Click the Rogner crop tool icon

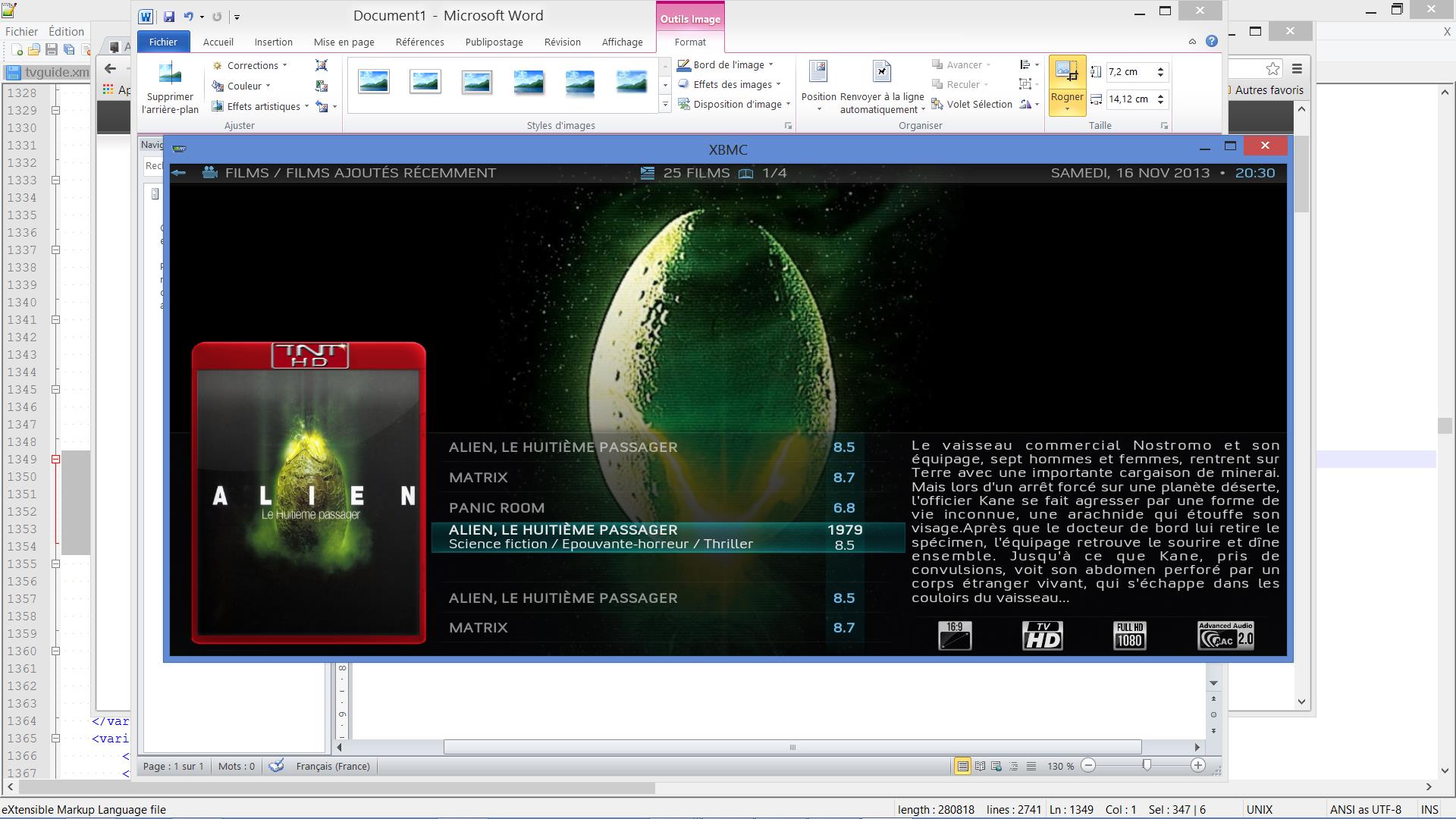click(x=1067, y=73)
